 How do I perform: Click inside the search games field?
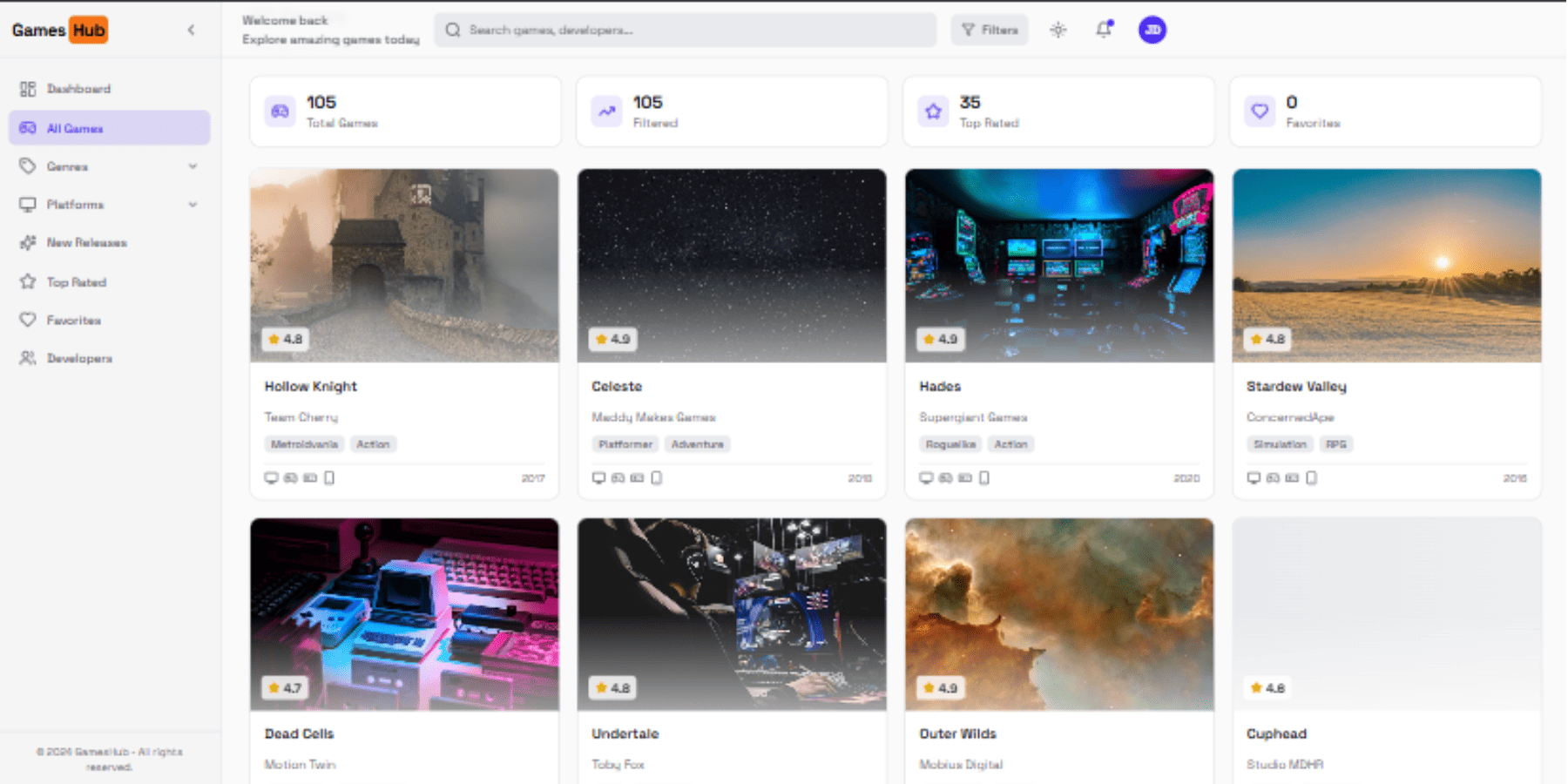(685, 29)
